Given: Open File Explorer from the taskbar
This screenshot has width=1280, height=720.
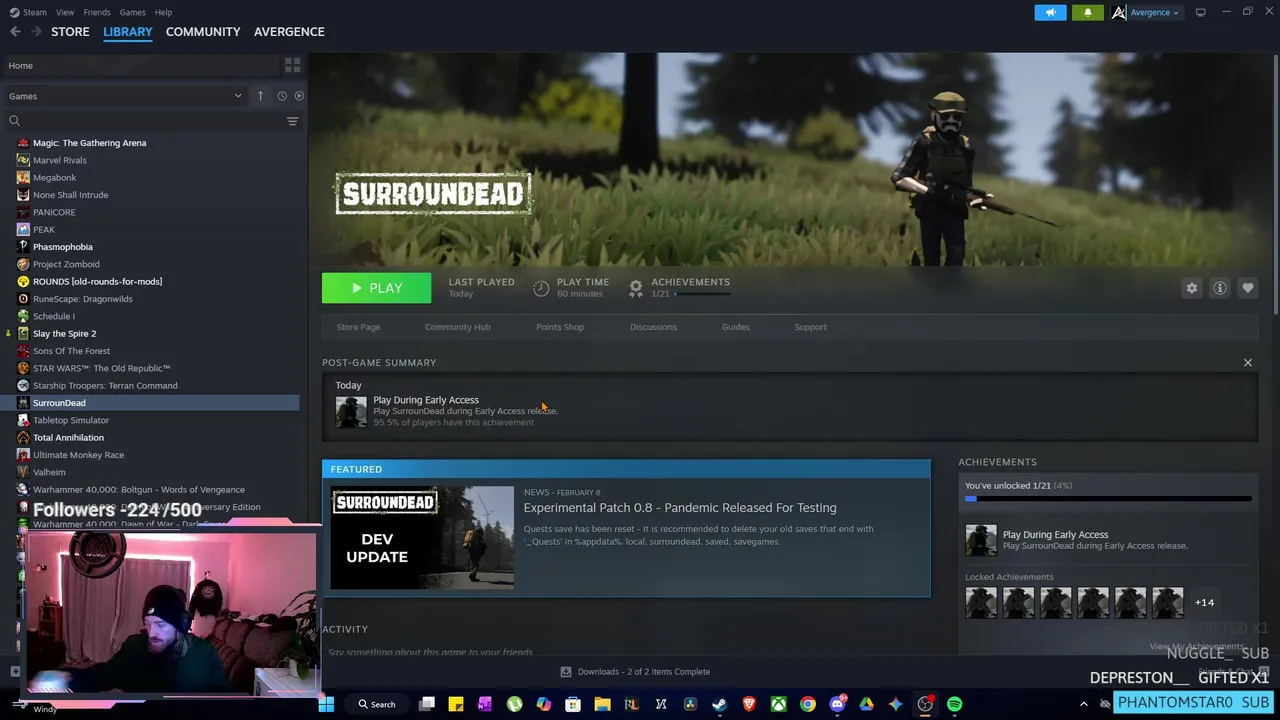Looking at the screenshot, I should pyautogui.click(x=602, y=704).
